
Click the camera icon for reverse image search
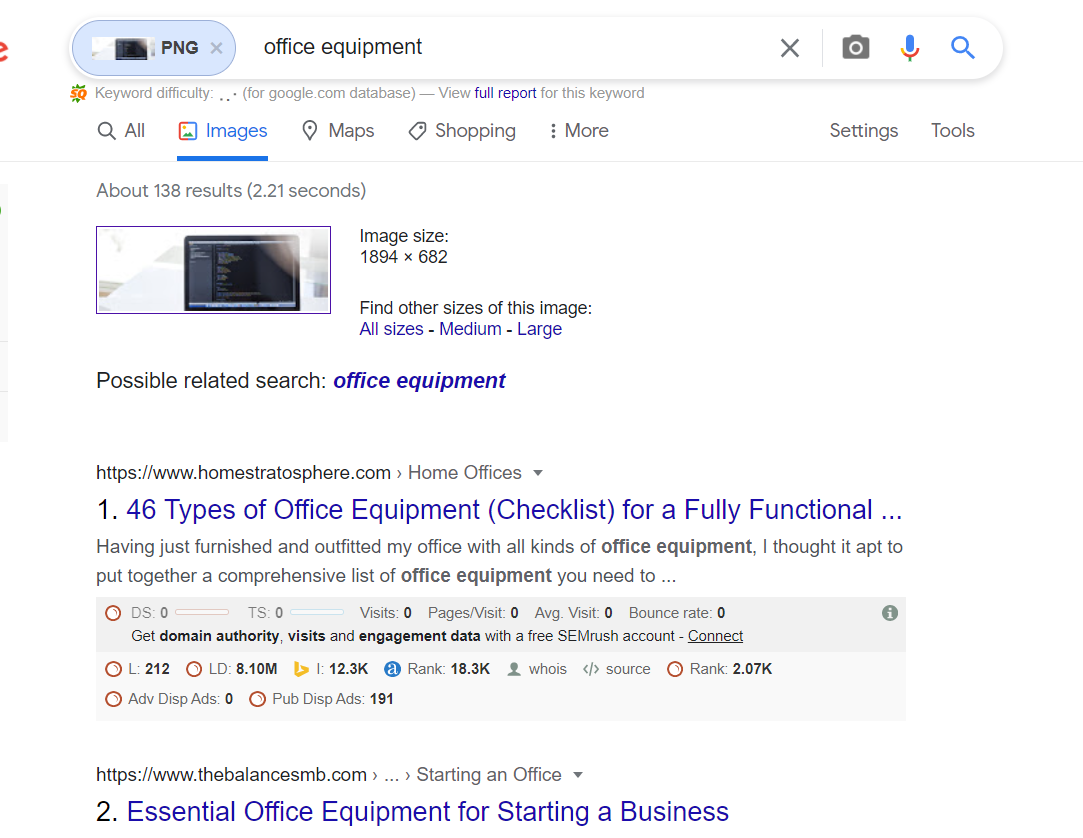point(855,47)
